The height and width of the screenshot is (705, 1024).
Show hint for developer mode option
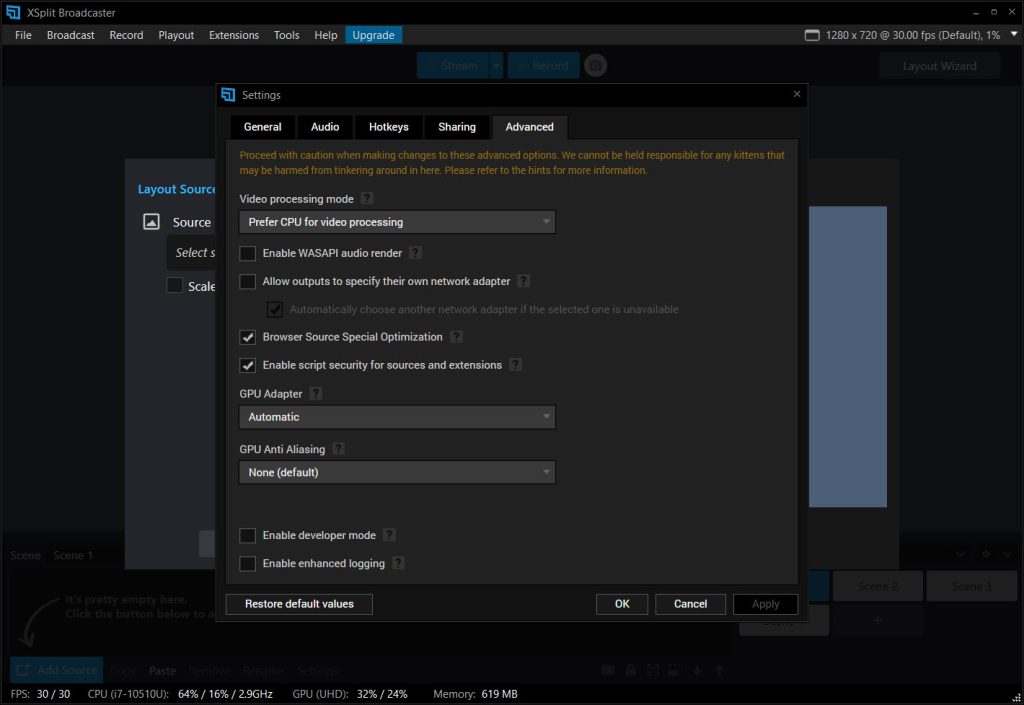(x=389, y=535)
